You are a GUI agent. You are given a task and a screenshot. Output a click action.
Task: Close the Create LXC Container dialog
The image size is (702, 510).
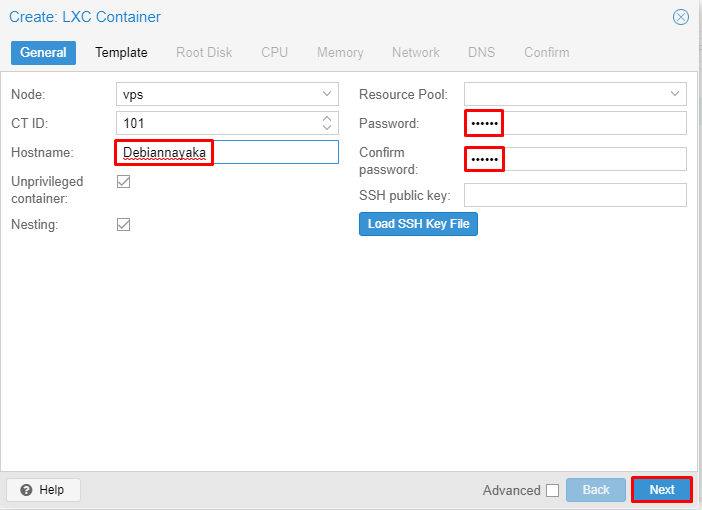(681, 17)
